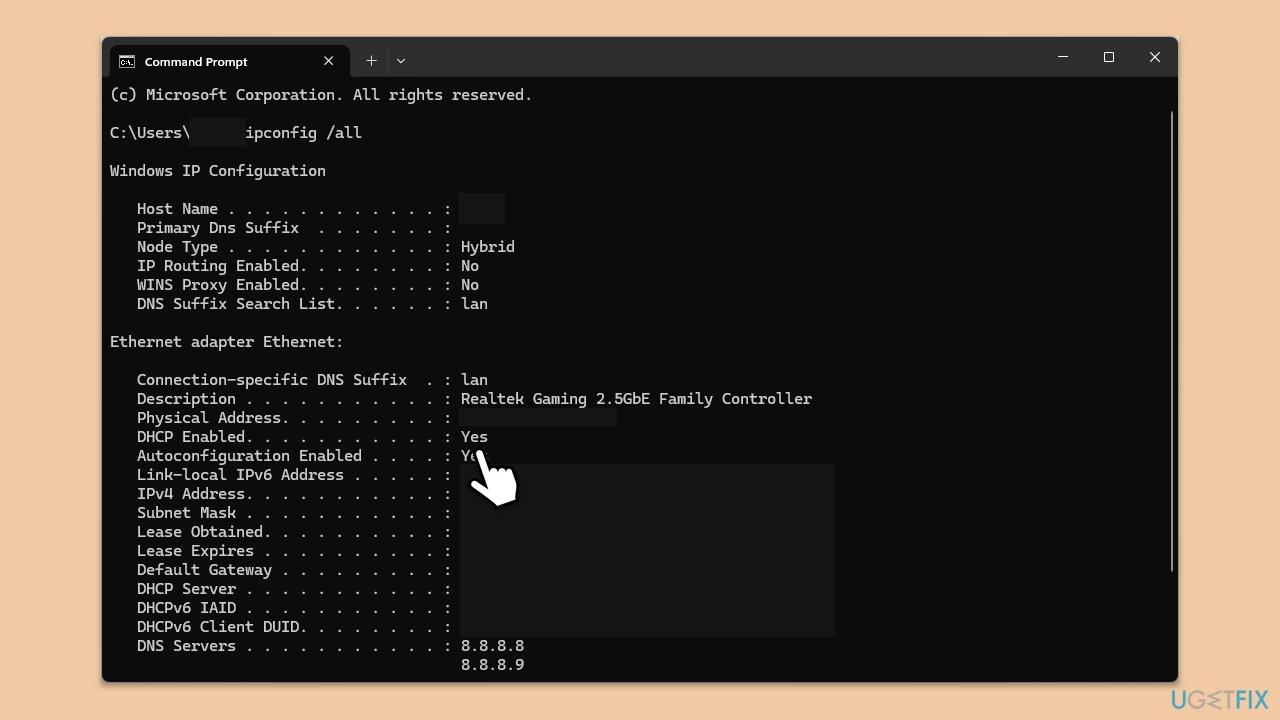Click the Primary Dns Suffix line
1280x720 pixels.
294,228
